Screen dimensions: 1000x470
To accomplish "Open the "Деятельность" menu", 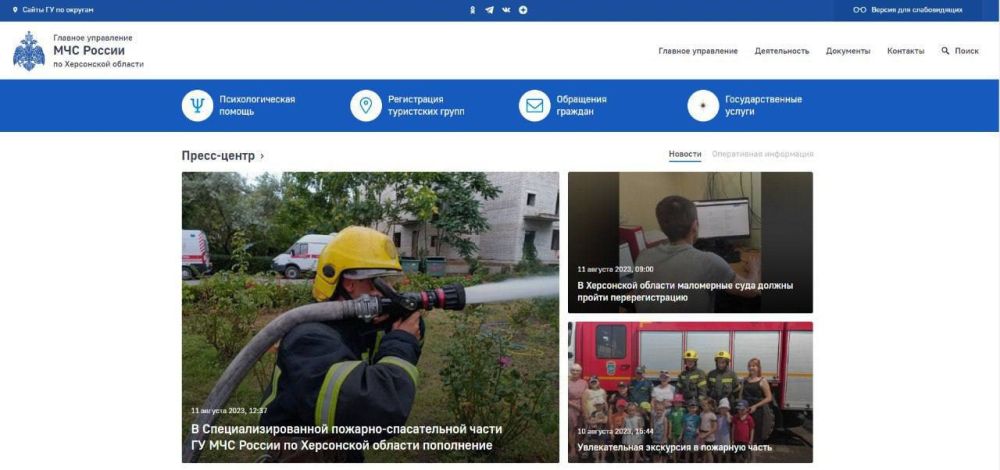I will [782, 51].
